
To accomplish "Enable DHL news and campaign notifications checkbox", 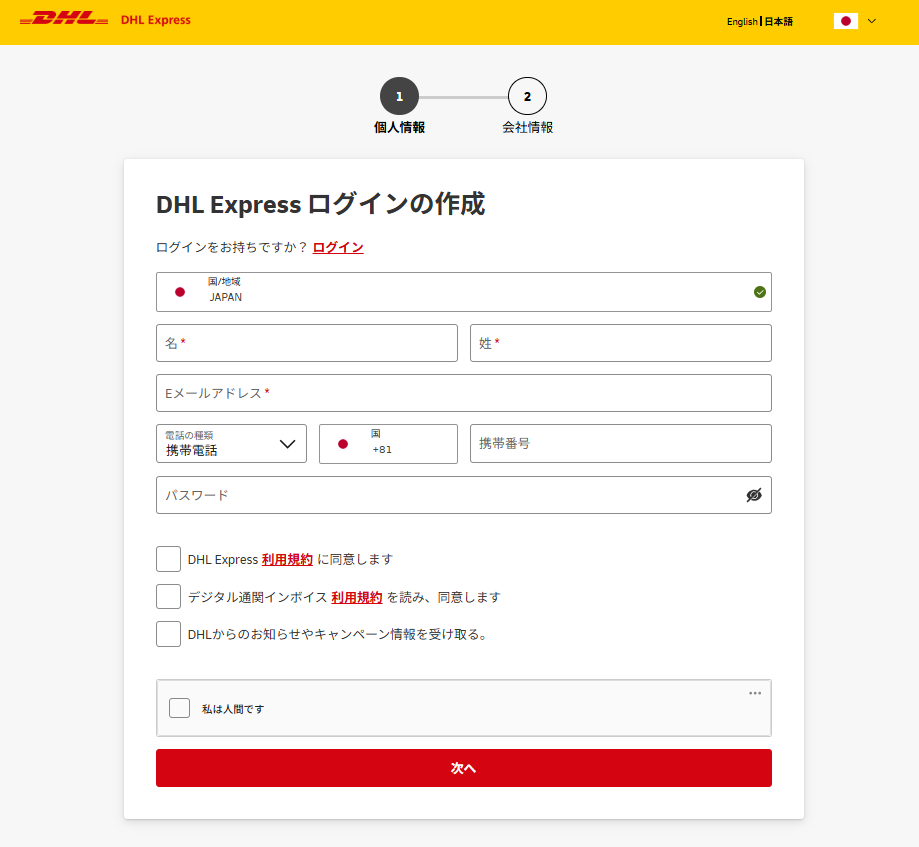I will click(169, 634).
